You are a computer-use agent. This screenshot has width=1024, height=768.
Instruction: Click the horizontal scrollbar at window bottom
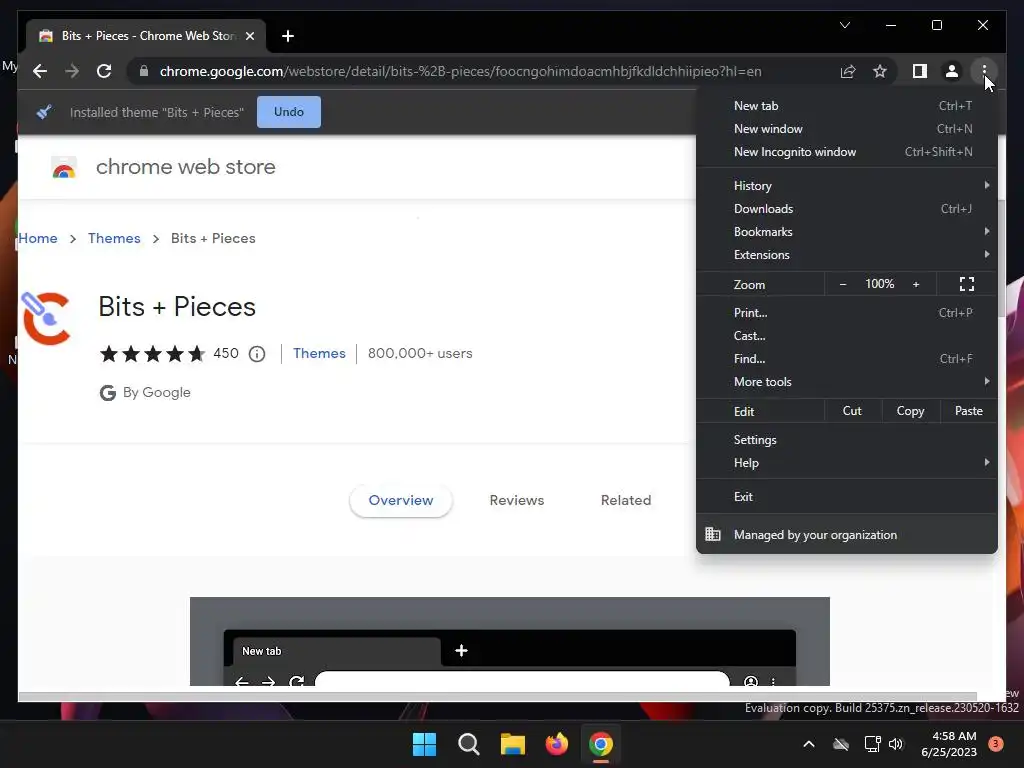click(x=498, y=696)
